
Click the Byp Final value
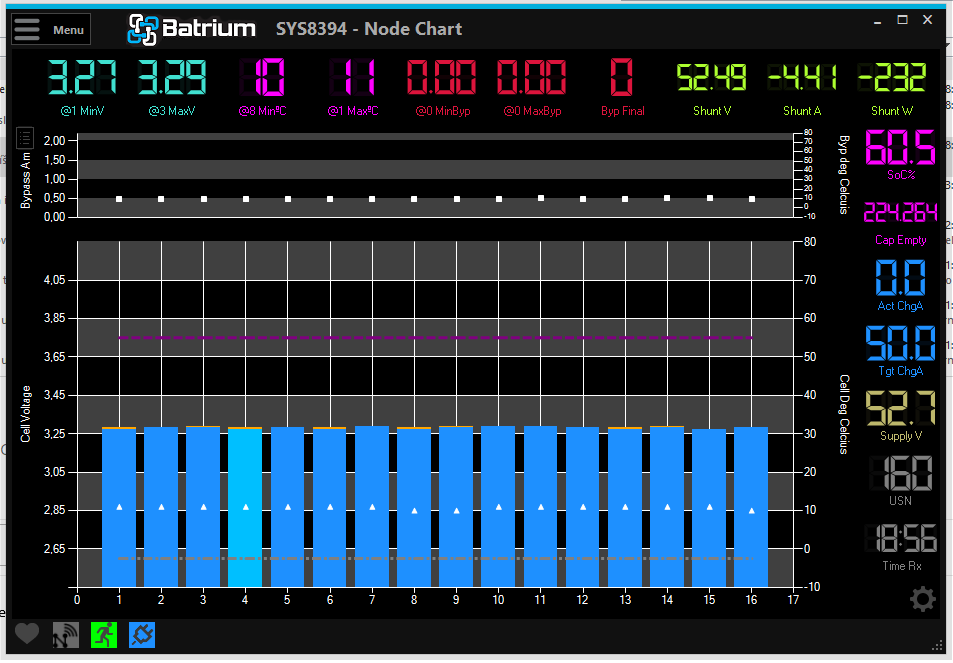pos(621,78)
